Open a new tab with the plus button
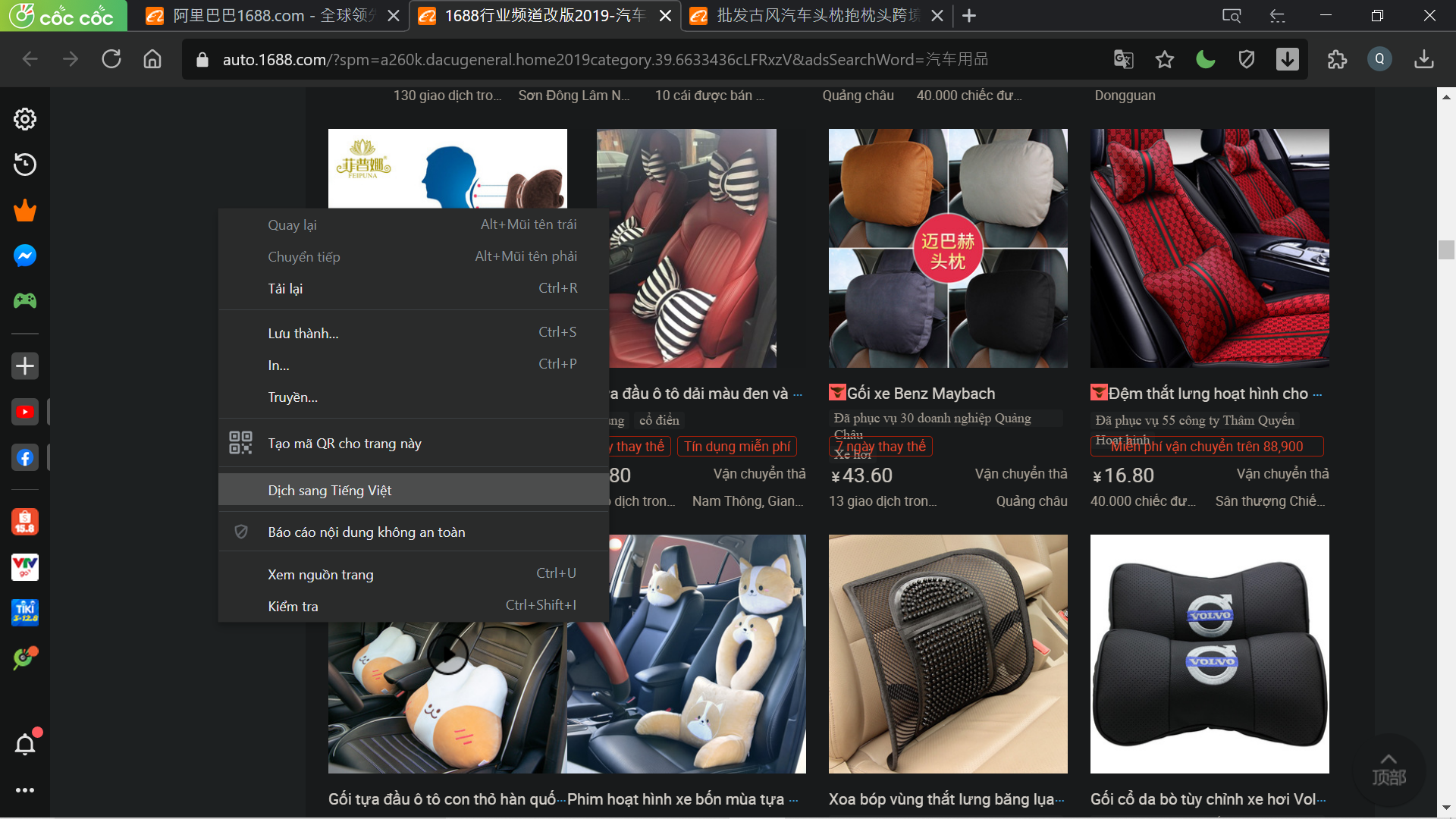The height and width of the screenshot is (819, 1456). [x=969, y=15]
